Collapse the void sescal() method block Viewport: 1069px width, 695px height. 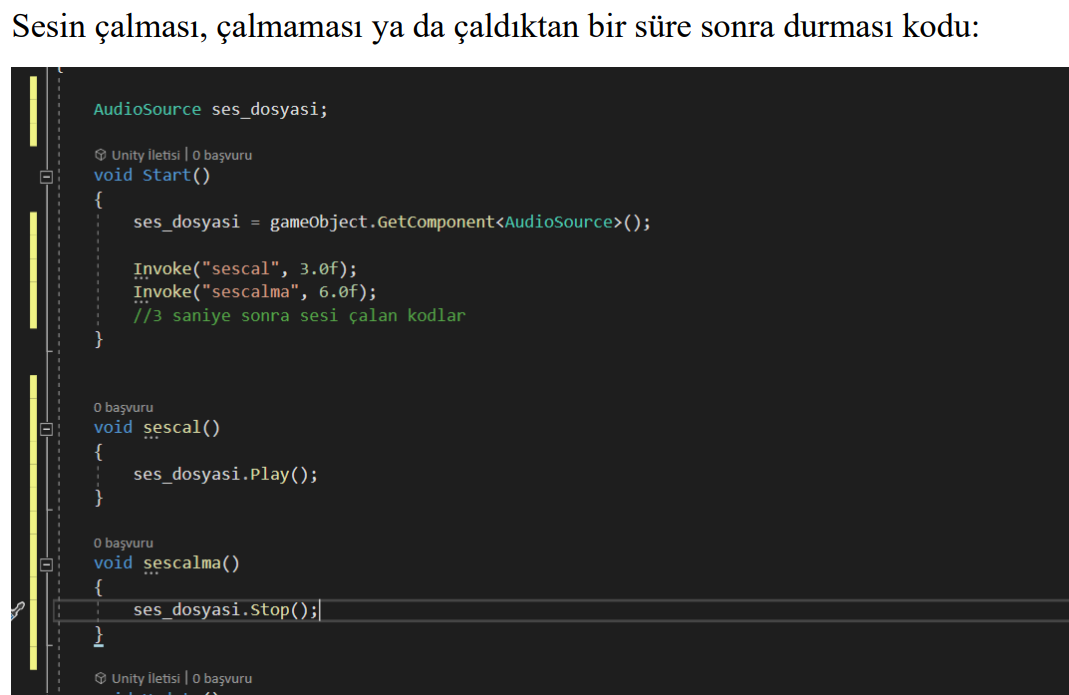45,429
